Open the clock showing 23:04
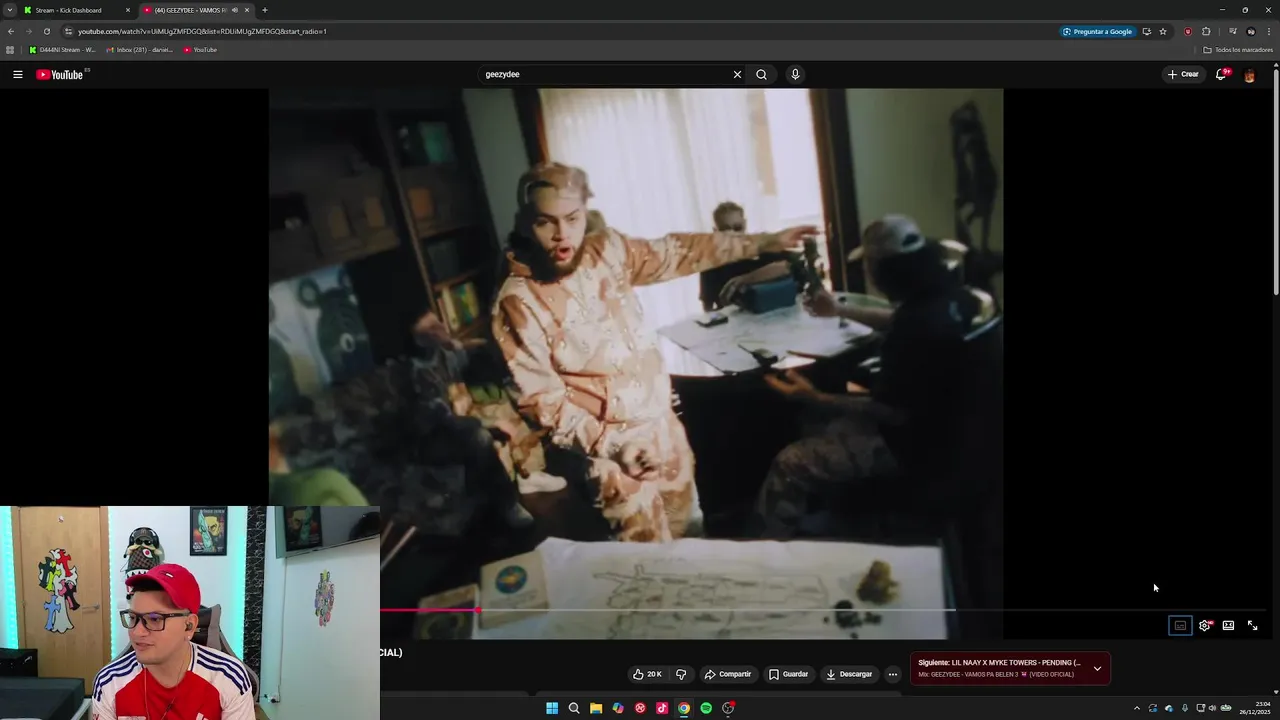This screenshot has width=1280, height=720. point(1255,708)
